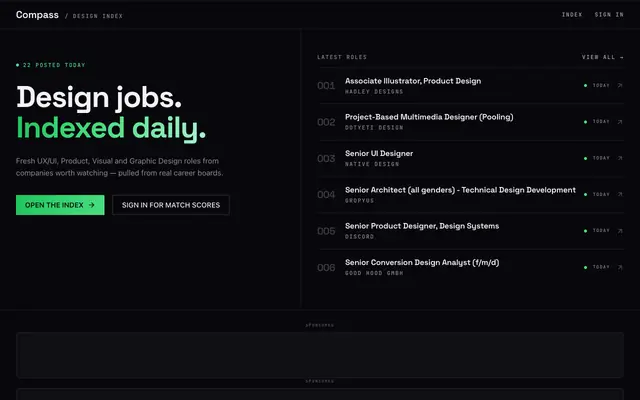
Task: Click the row number 006
Action: (x=326, y=268)
